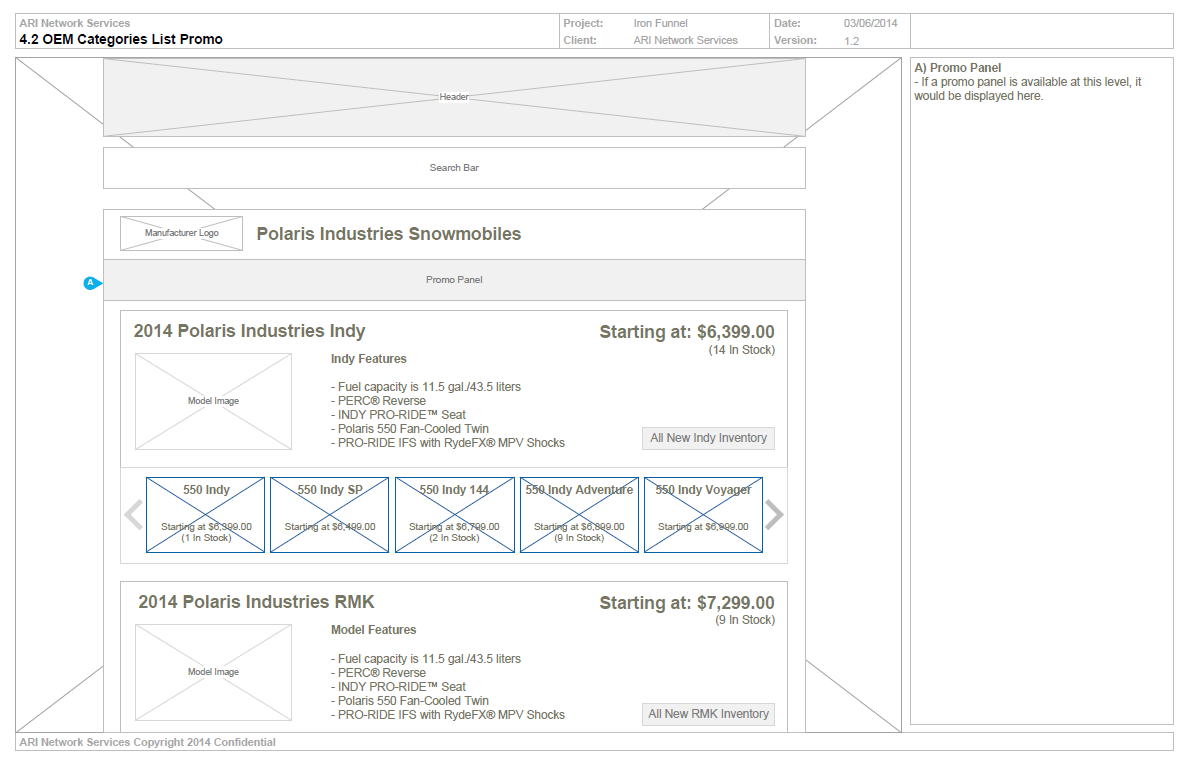Click the Polaris 550 Fan-Cooled Twin line in RMK section
Screen dimensions: 1186x763
point(410,701)
